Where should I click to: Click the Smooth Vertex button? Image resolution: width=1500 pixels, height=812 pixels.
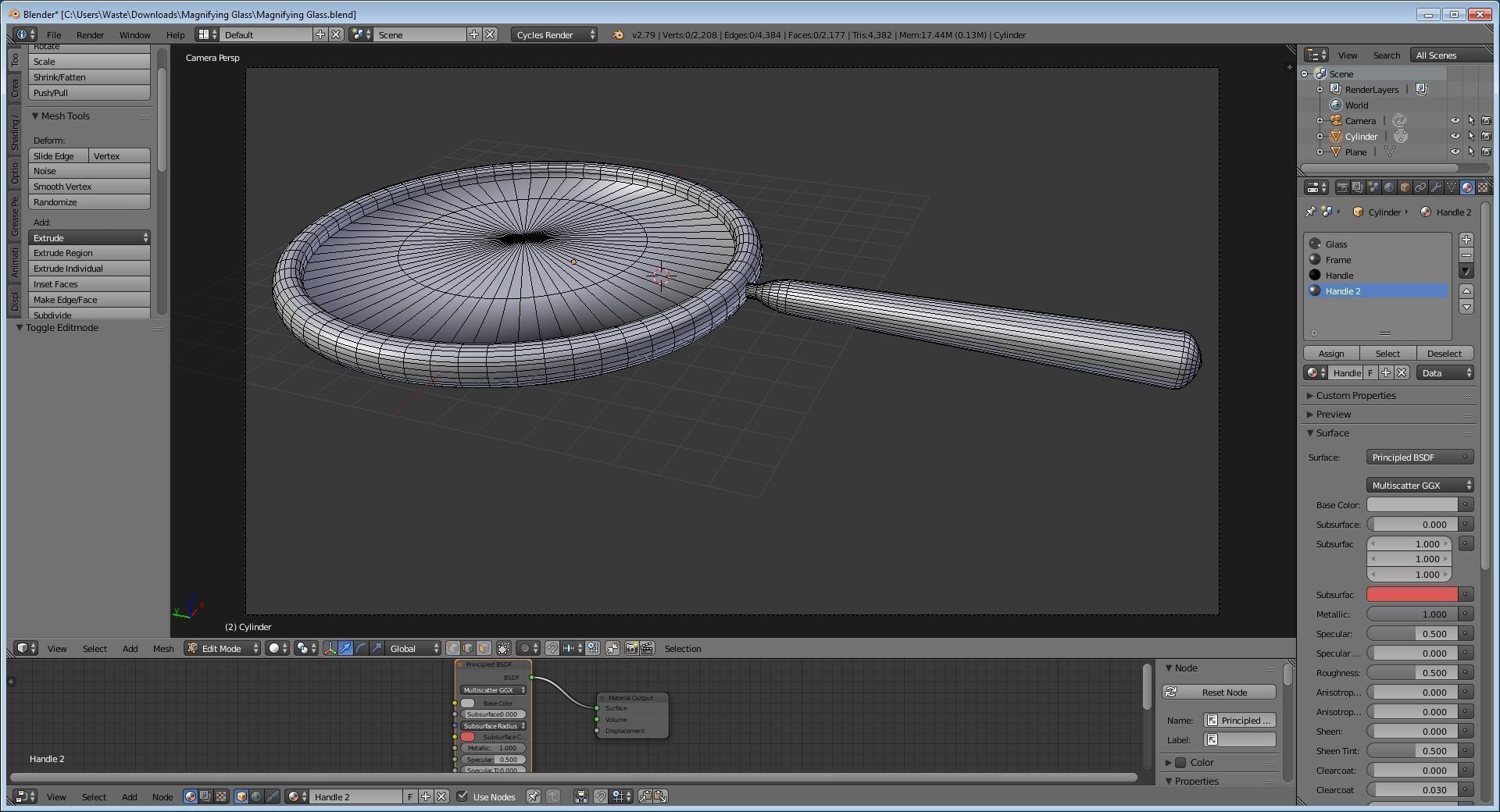89,187
